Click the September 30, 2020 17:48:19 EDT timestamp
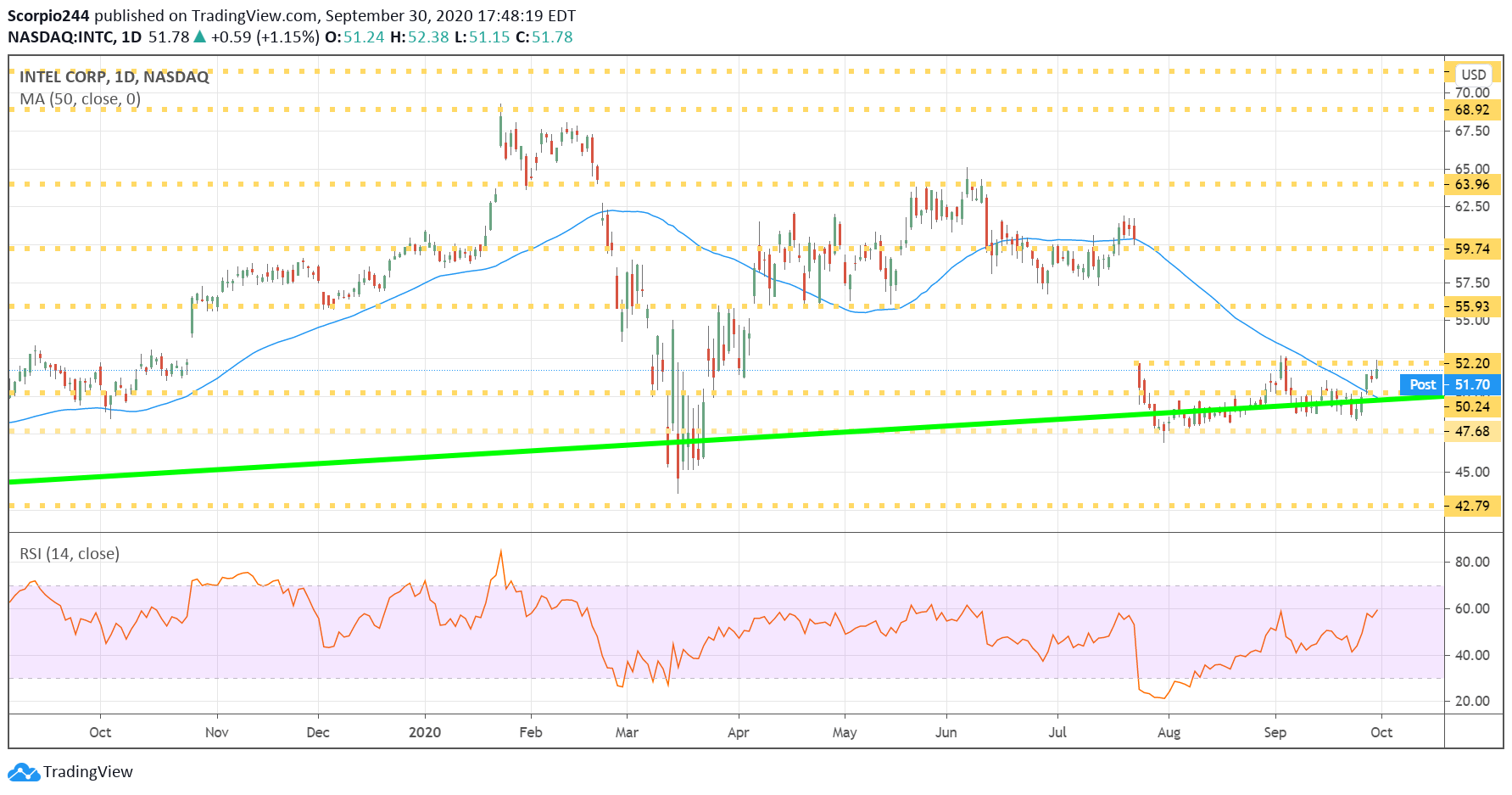The height and width of the screenshot is (795, 1512). pyautogui.click(x=450, y=16)
